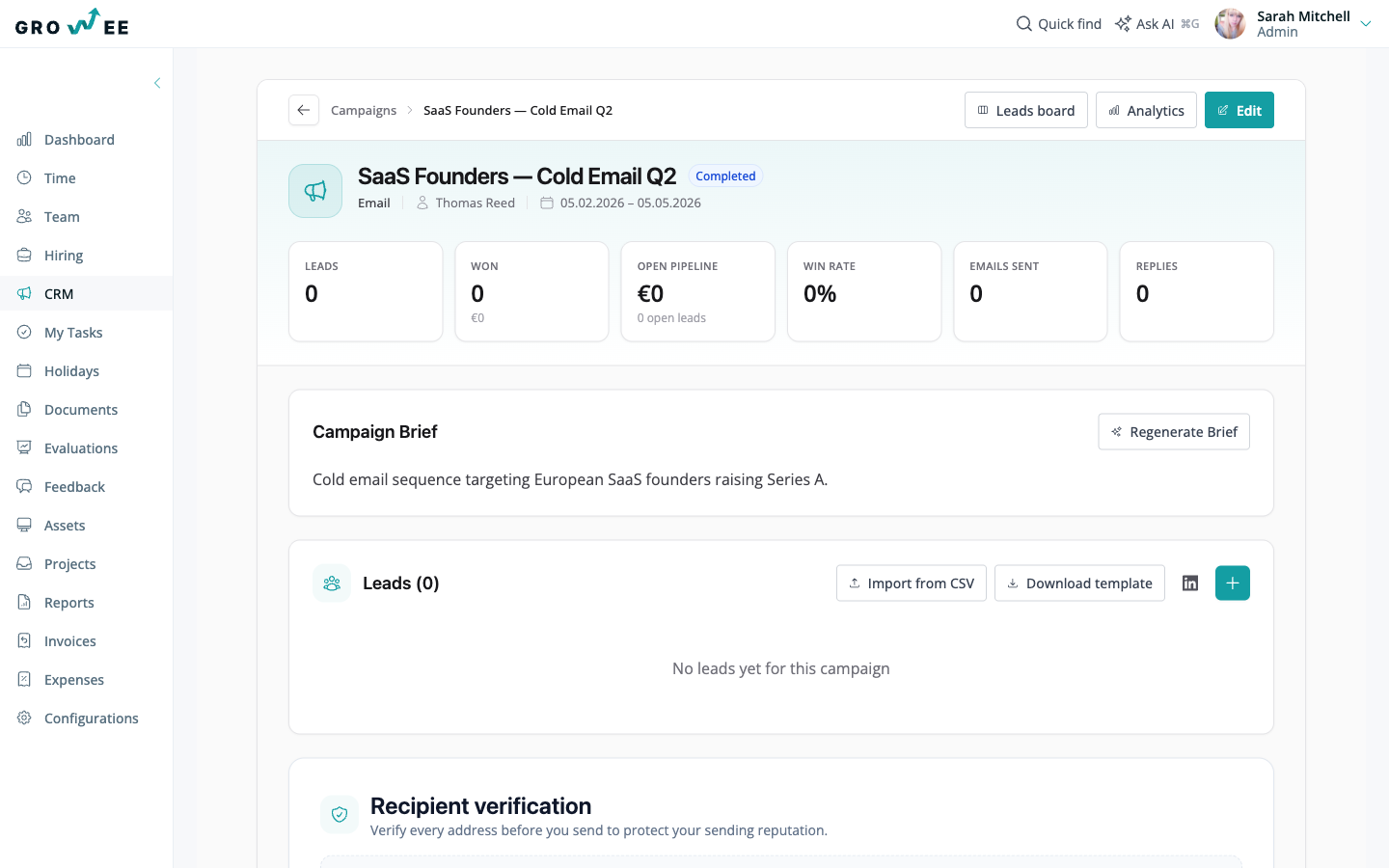This screenshot has height=868, width=1389.
Task: Click the Time clock icon
Action: [24, 178]
